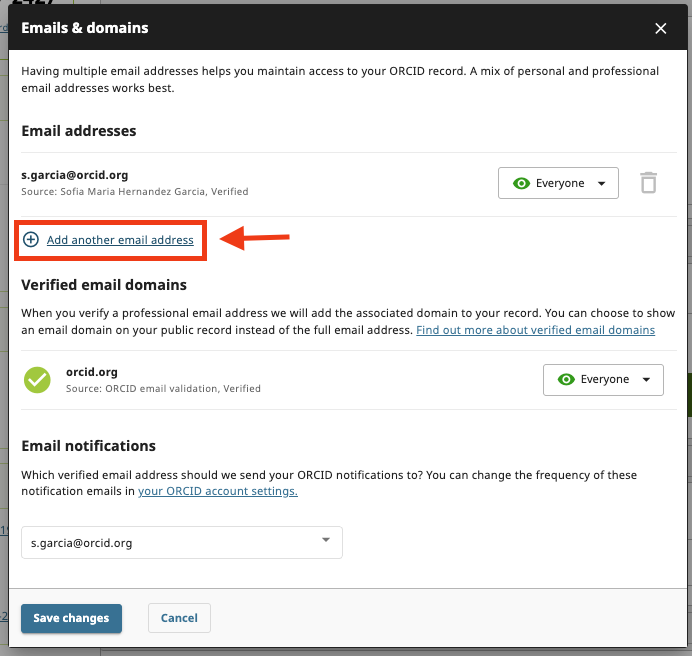Expand the orcid.org domain visibility dropdown arrow
The width and height of the screenshot is (692, 656).
[x=647, y=380]
